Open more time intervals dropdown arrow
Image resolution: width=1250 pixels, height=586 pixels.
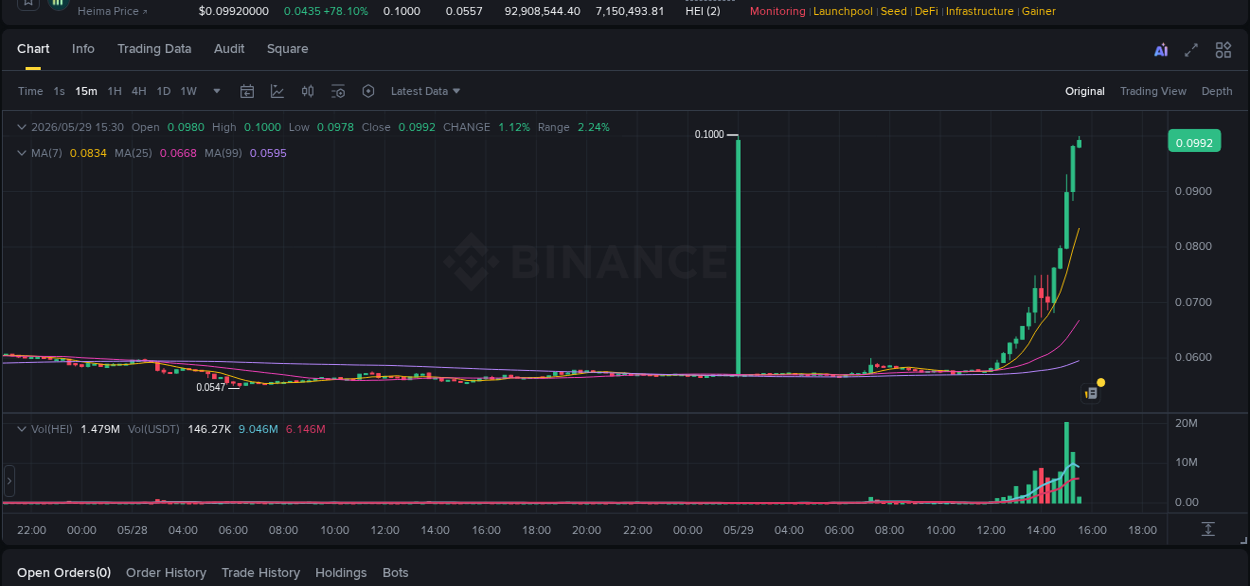tap(217, 91)
